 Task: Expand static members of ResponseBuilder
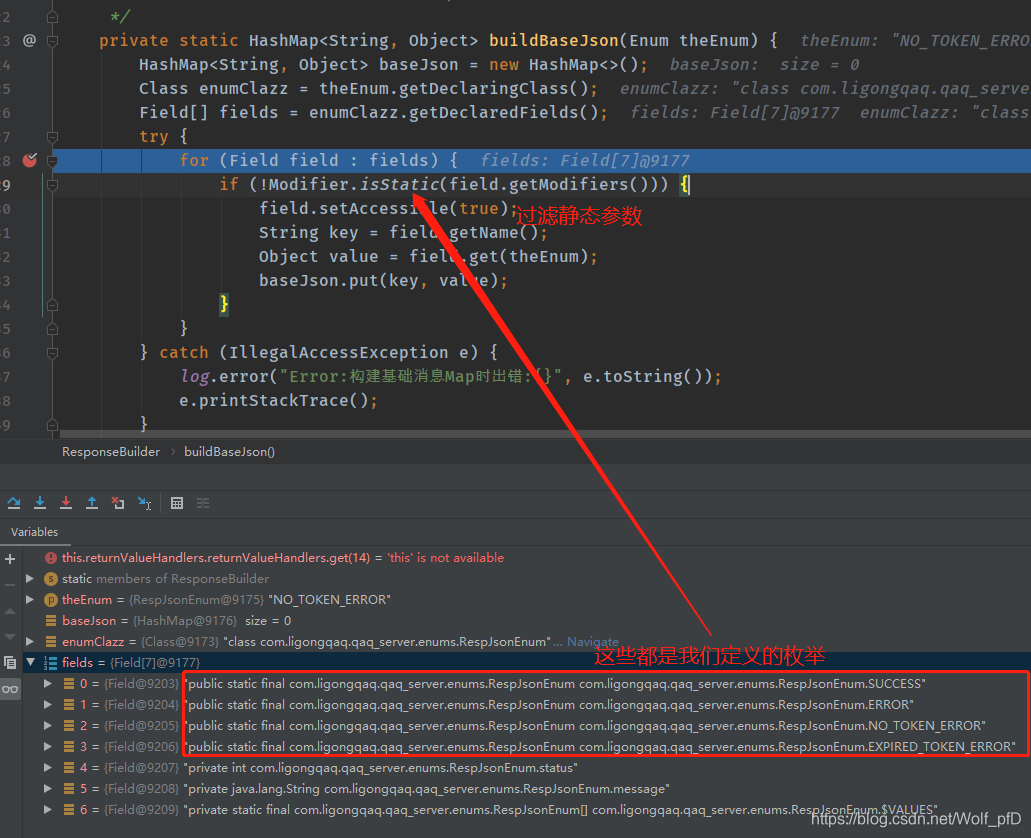point(30,578)
